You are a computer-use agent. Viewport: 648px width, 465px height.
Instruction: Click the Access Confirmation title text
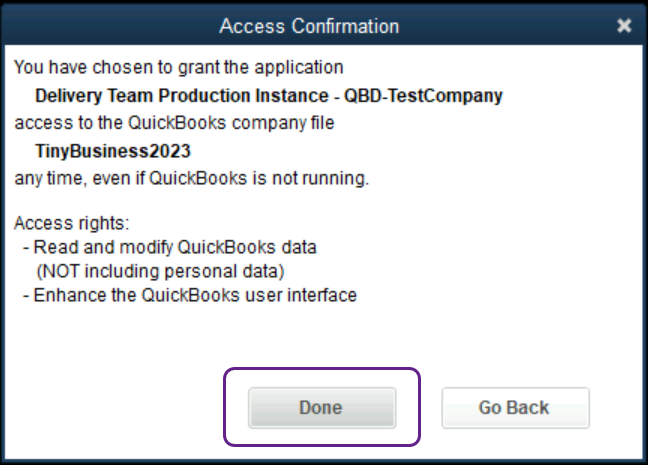[309, 26]
